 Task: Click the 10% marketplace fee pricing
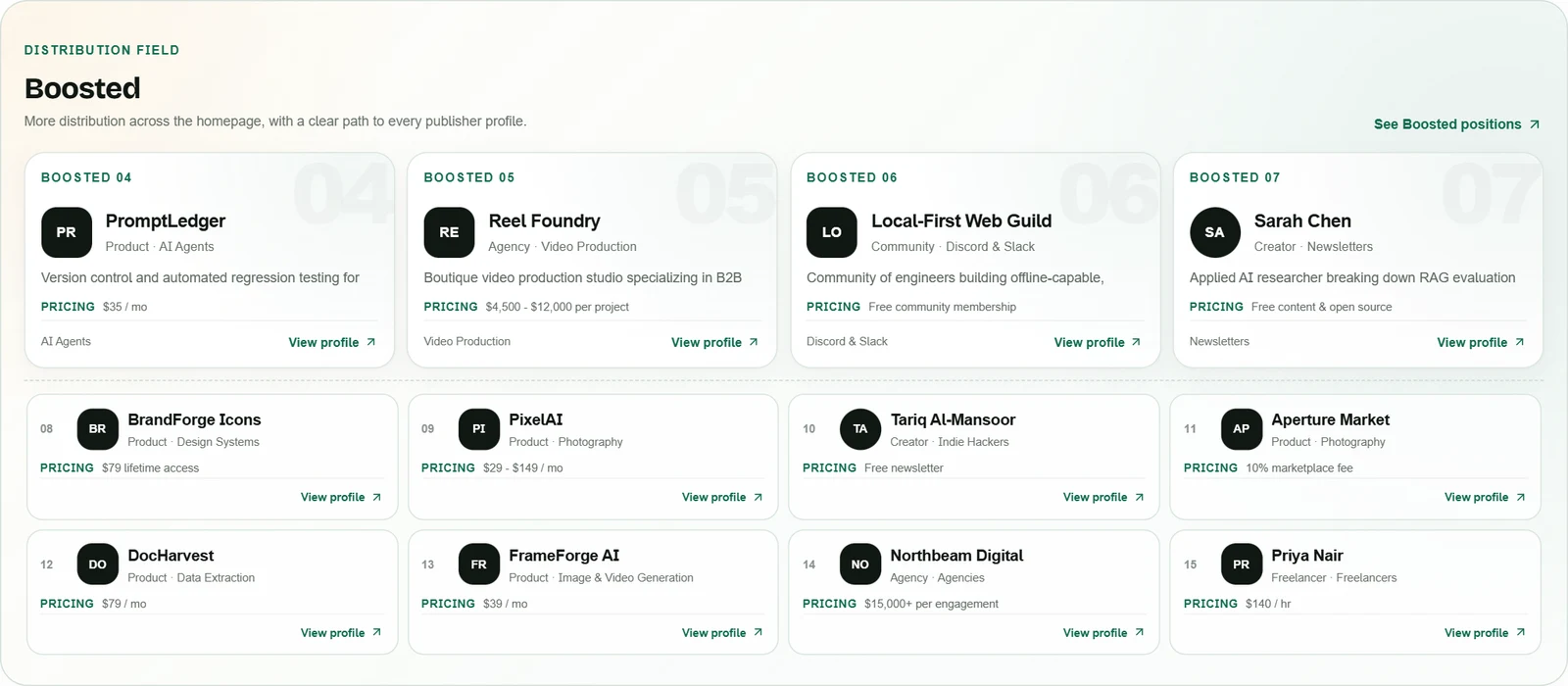pyautogui.click(x=1299, y=468)
